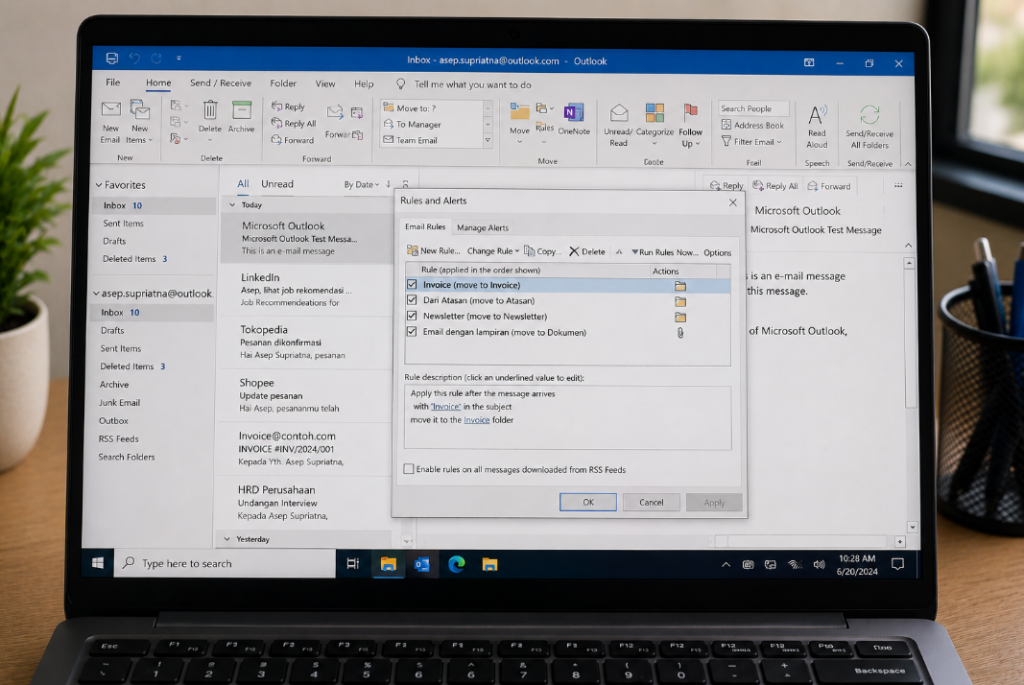Click Cancel in Rules and Alerts dialog
The width and height of the screenshot is (1024, 685).
(x=651, y=502)
